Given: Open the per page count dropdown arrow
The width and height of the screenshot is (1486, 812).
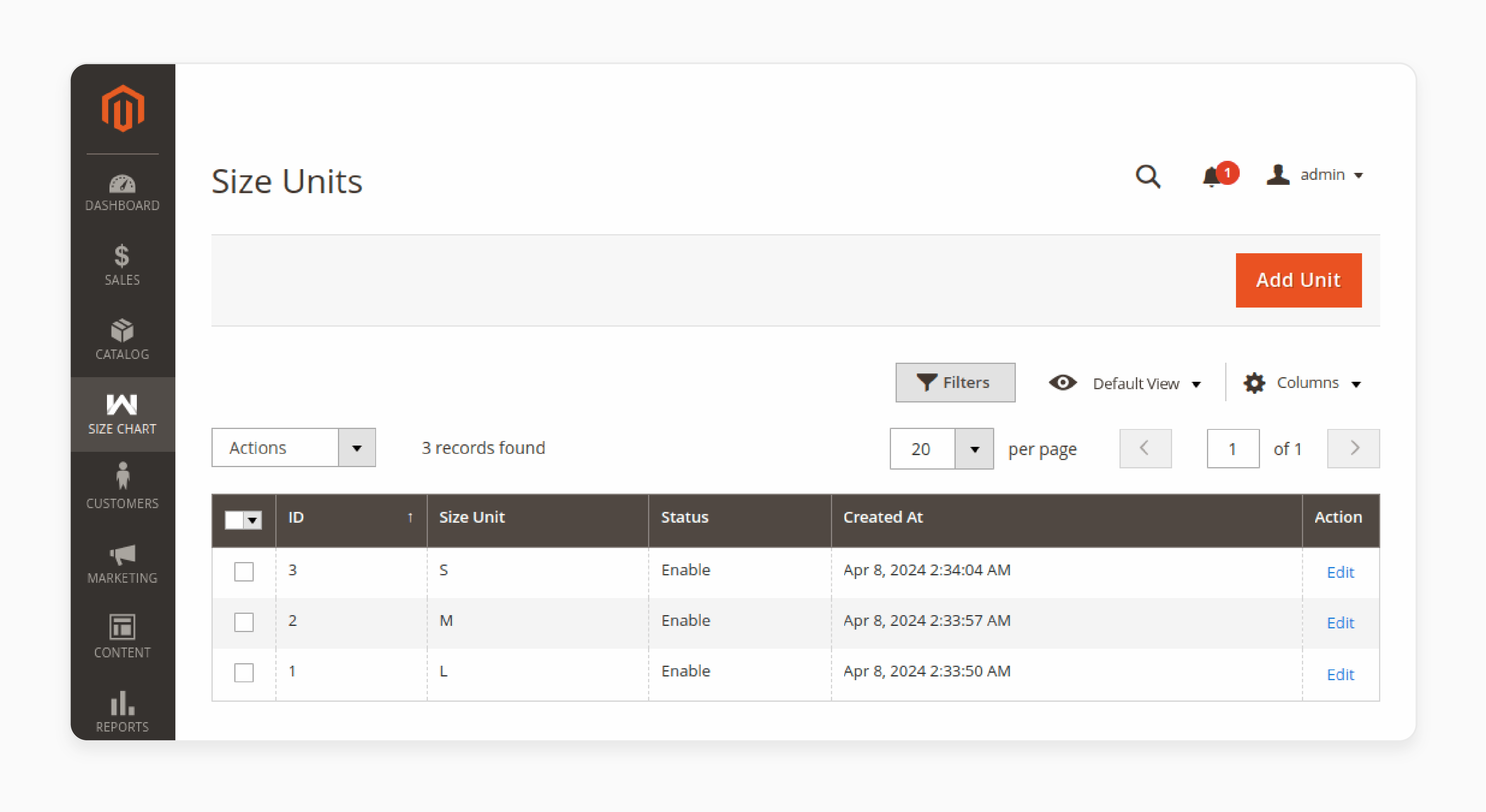Looking at the screenshot, I should pyautogui.click(x=974, y=449).
